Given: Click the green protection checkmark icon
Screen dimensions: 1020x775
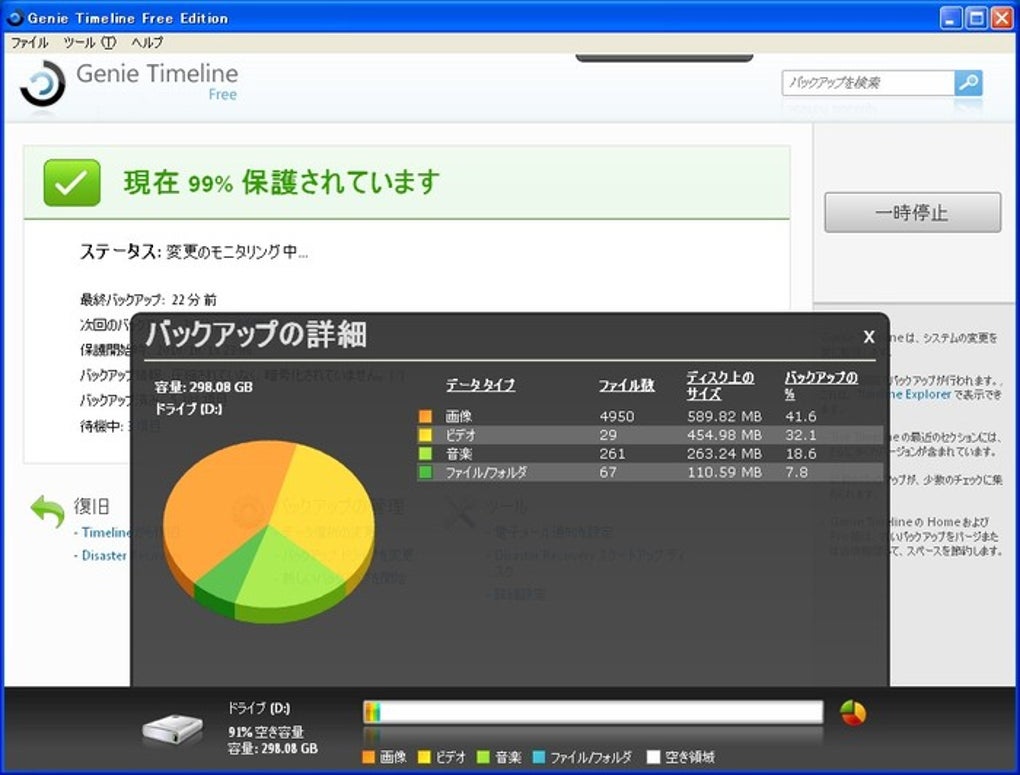Looking at the screenshot, I should 72,183.
